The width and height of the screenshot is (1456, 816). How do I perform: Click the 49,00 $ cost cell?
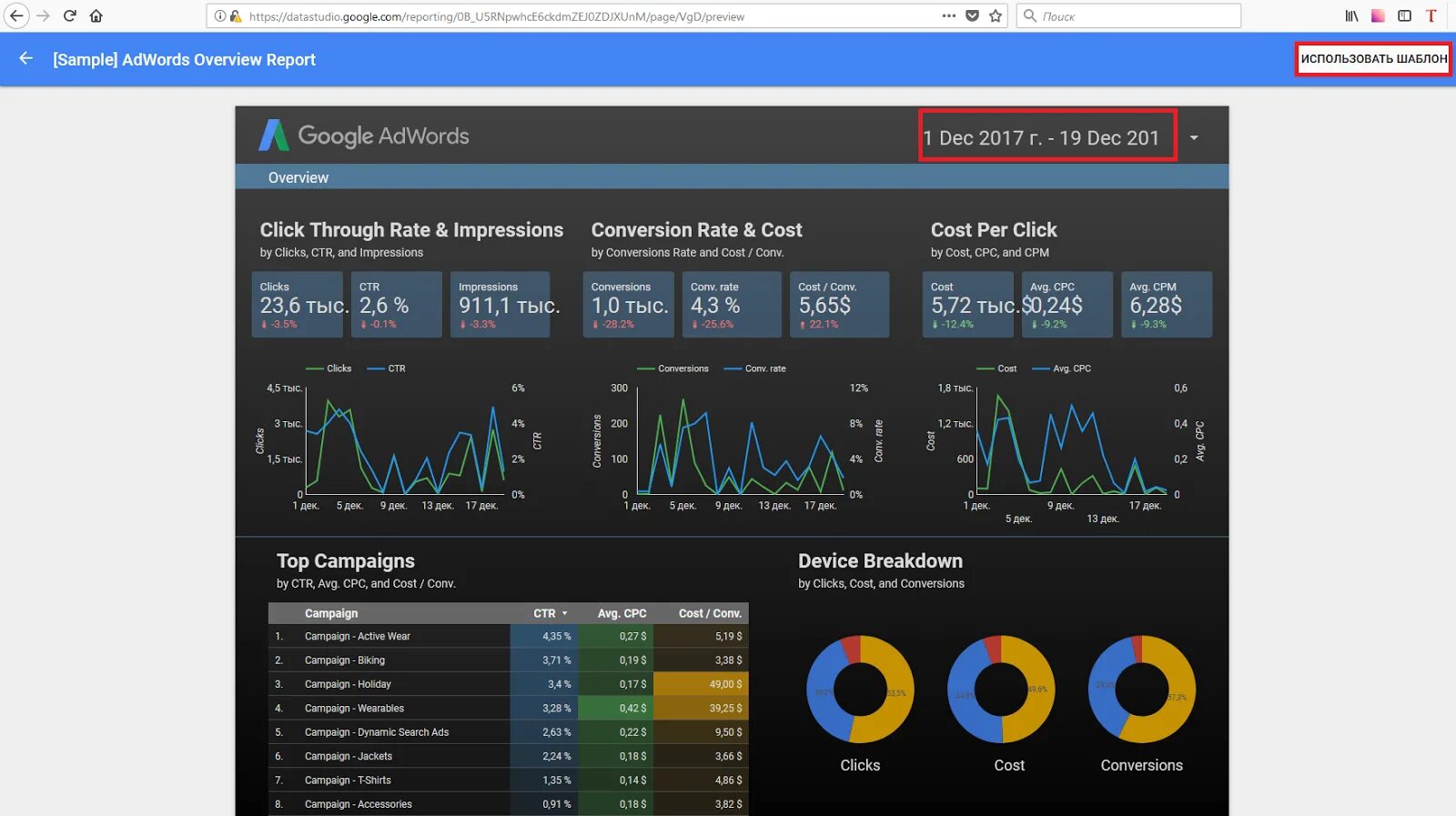coord(701,684)
